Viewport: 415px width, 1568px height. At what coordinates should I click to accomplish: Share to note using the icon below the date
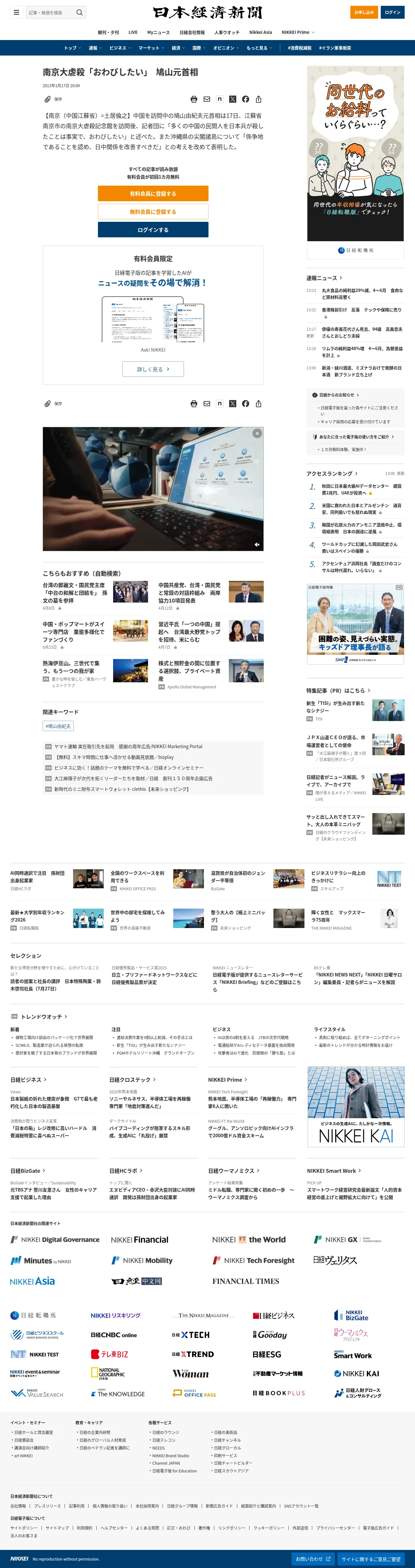coord(219,99)
